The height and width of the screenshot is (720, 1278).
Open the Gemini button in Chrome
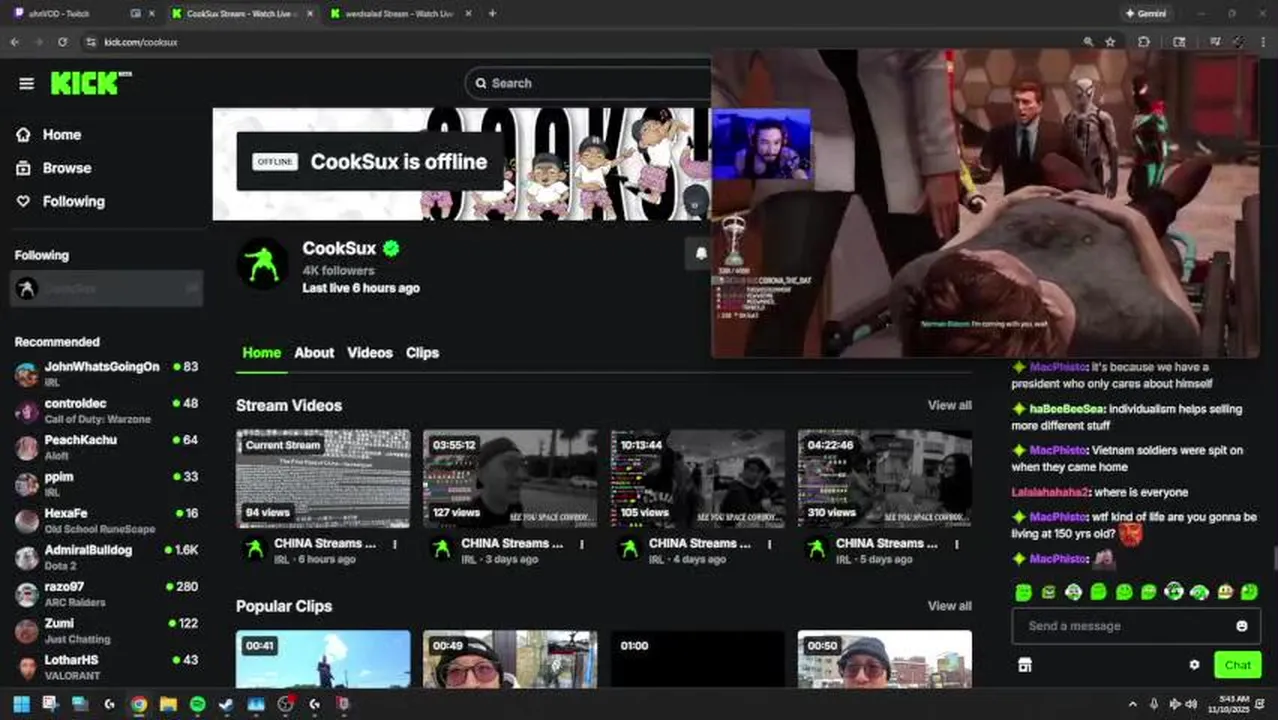[1146, 13]
